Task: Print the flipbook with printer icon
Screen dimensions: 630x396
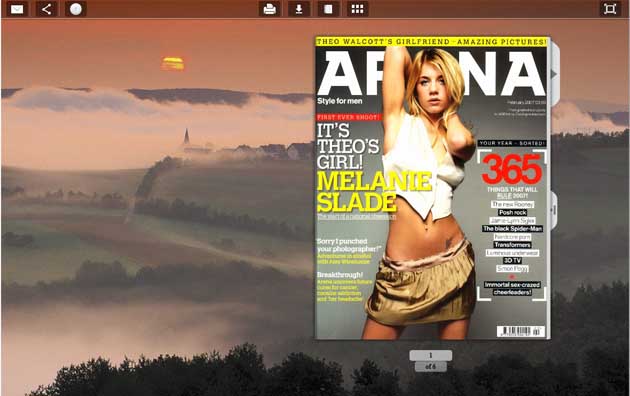Action: pos(269,9)
